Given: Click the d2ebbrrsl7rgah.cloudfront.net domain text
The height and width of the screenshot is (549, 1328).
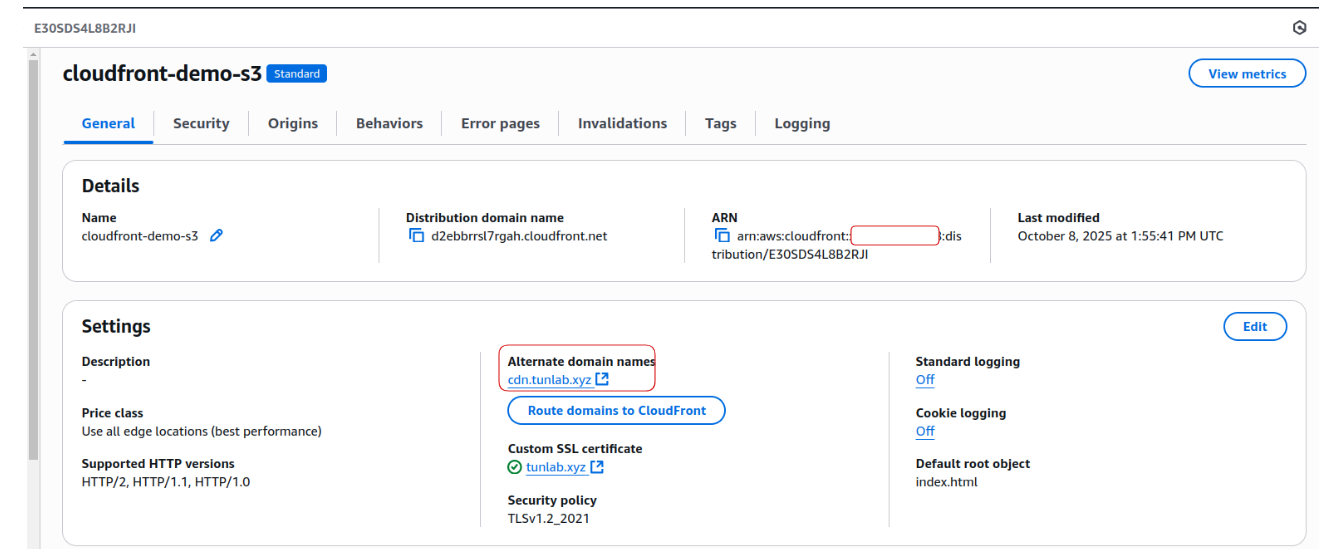Looking at the screenshot, I should (x=519, y=236).
